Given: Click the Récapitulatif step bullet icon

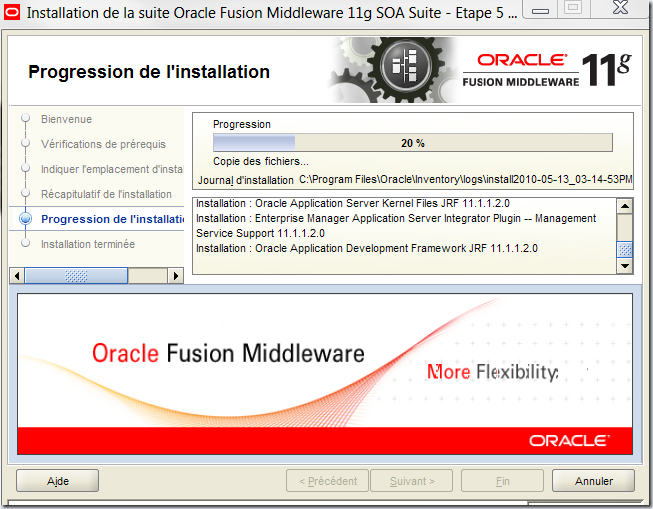Looking at the screenshot, I should [x=25, y=193].
